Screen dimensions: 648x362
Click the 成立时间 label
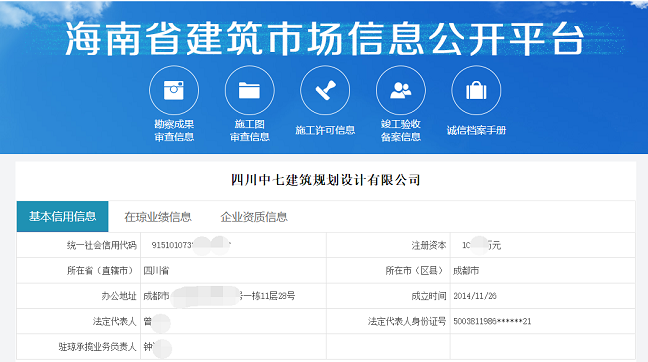click(x=429, y=296)
